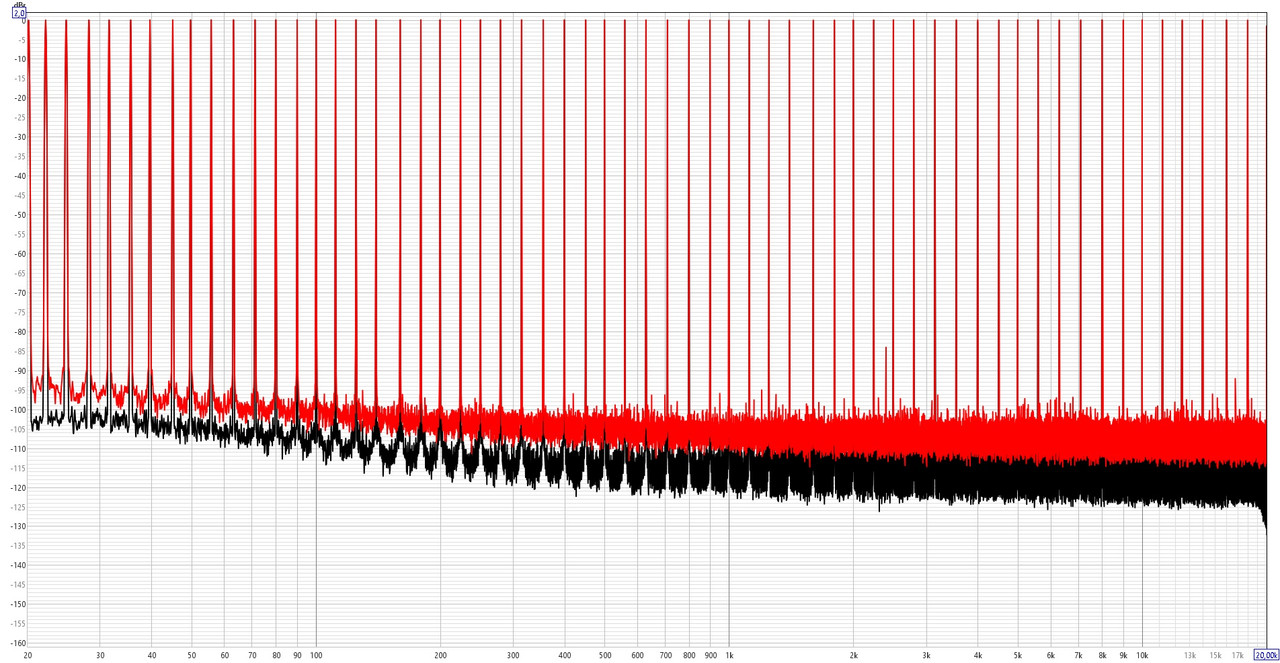Click the 10k label on frequency axis
The height and width of the screenshot is (663, 1280).
click(x=1141, y=656)
